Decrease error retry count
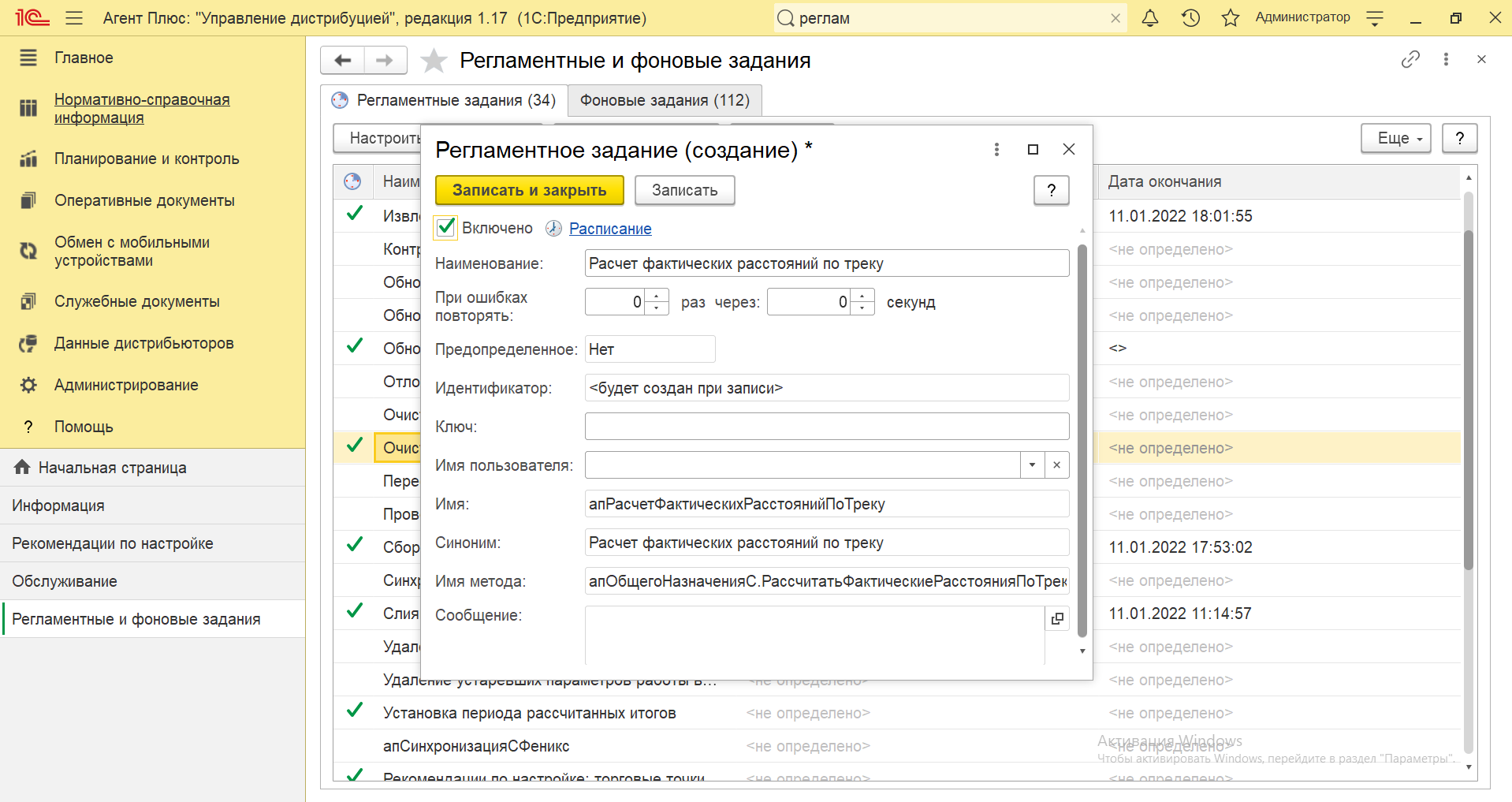The height and width of the screenshot is (802, 1512). point(657,308)
